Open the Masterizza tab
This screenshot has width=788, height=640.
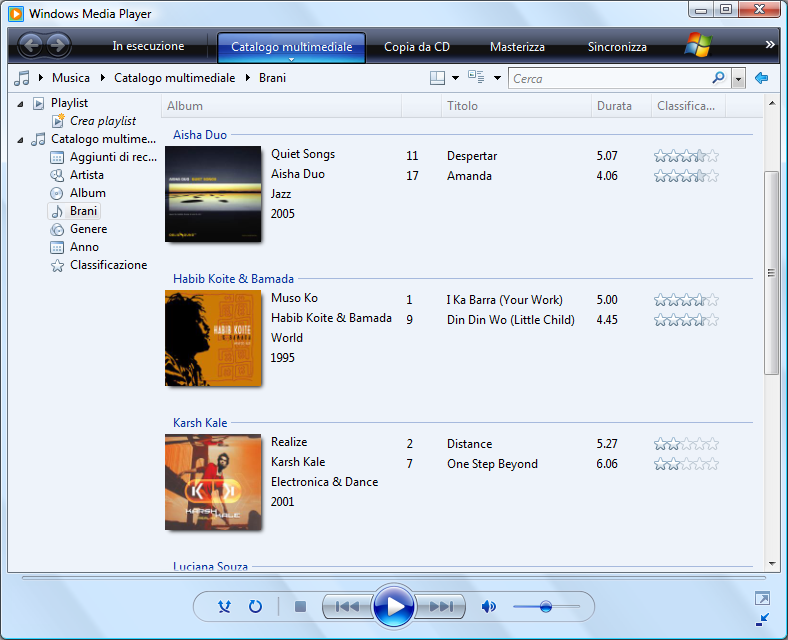point(517,47)
